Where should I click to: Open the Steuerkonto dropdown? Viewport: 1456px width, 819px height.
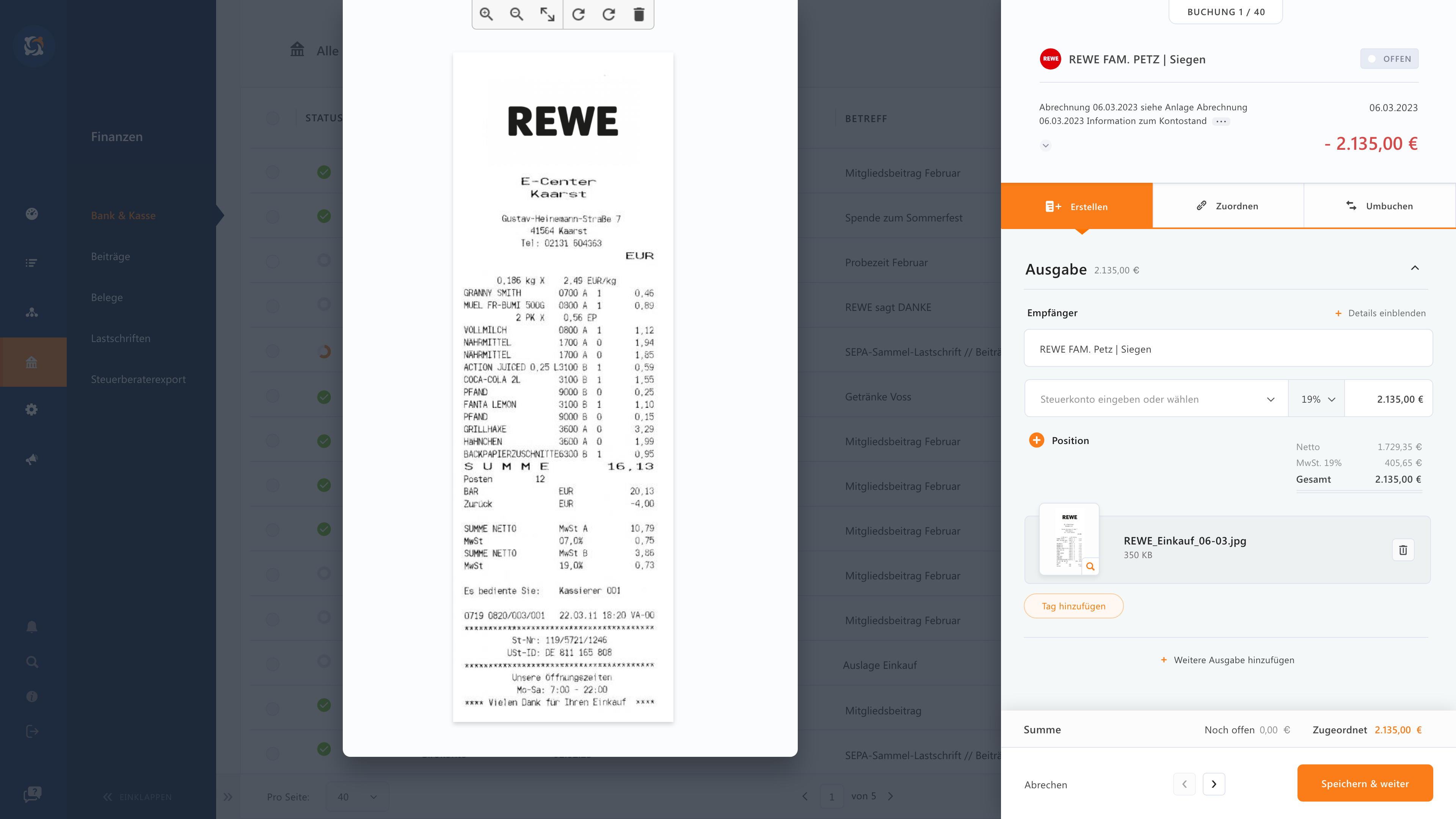1156,399
